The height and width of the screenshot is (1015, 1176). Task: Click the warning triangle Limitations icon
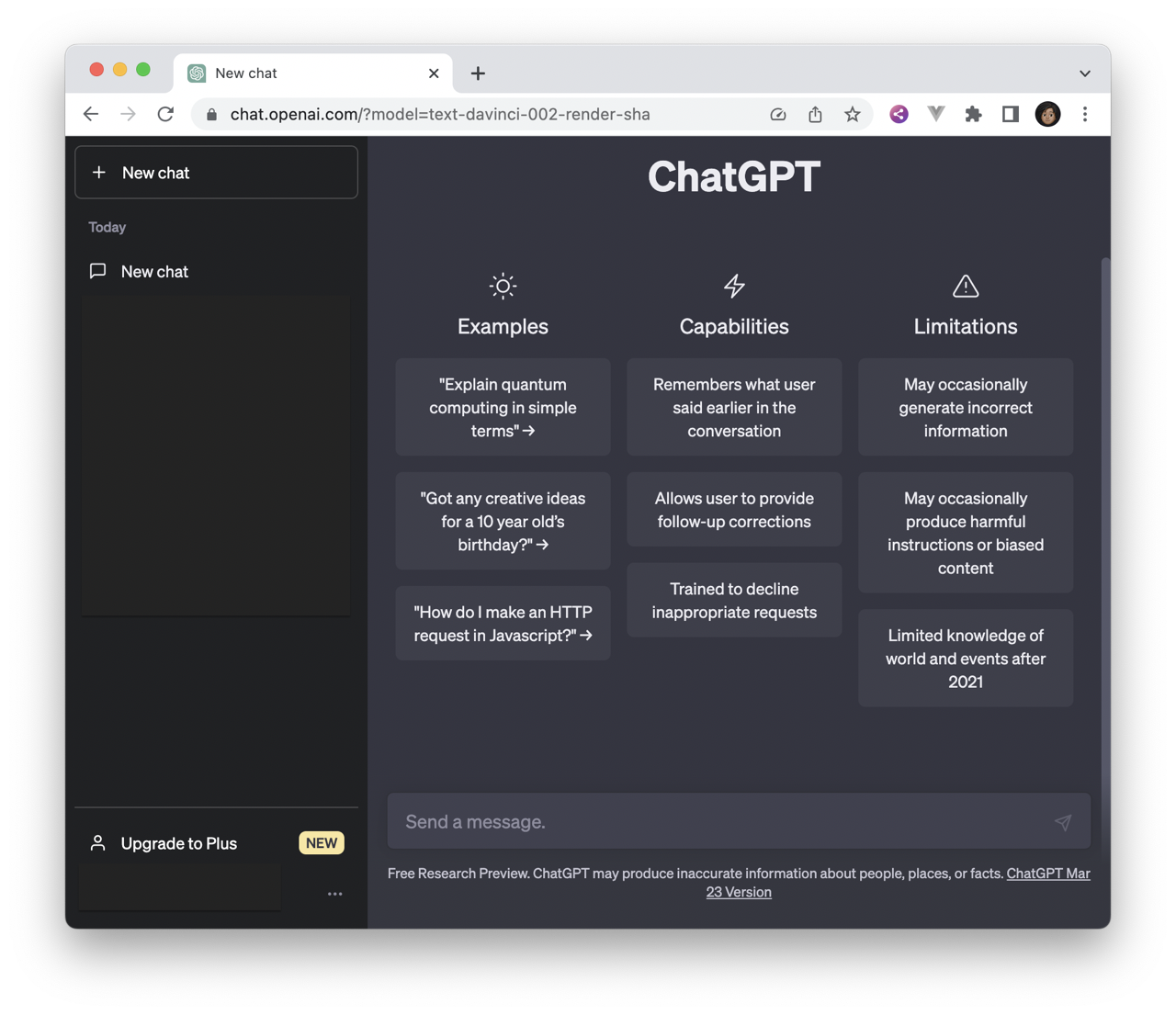[x=966, y=287]
